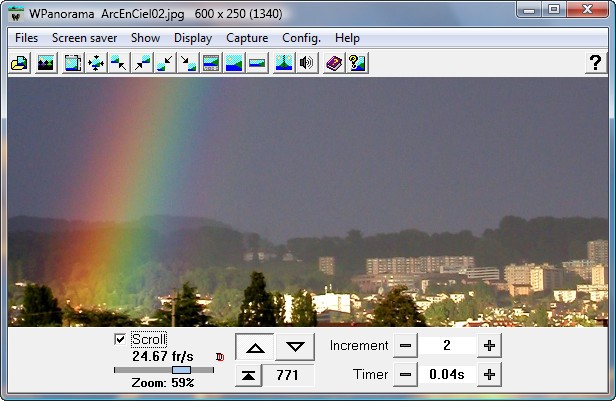The image size is (616, 401).
Task: Click the Timer label
Action: pyautogui.click(x=370, y=375)
